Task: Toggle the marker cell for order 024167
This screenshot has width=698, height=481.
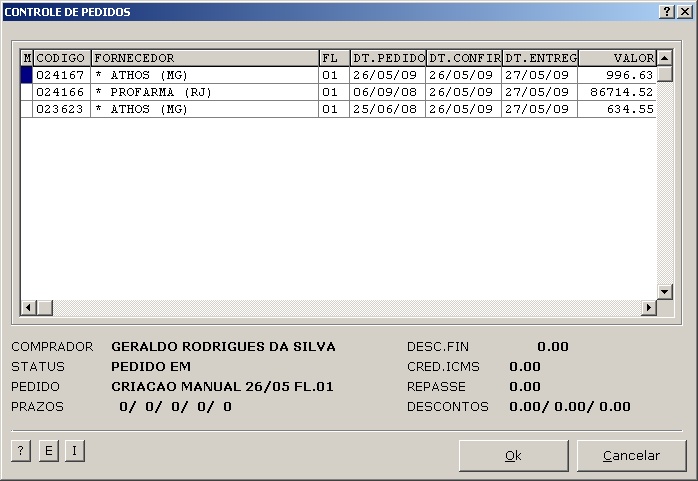Action: coord(27,75)
